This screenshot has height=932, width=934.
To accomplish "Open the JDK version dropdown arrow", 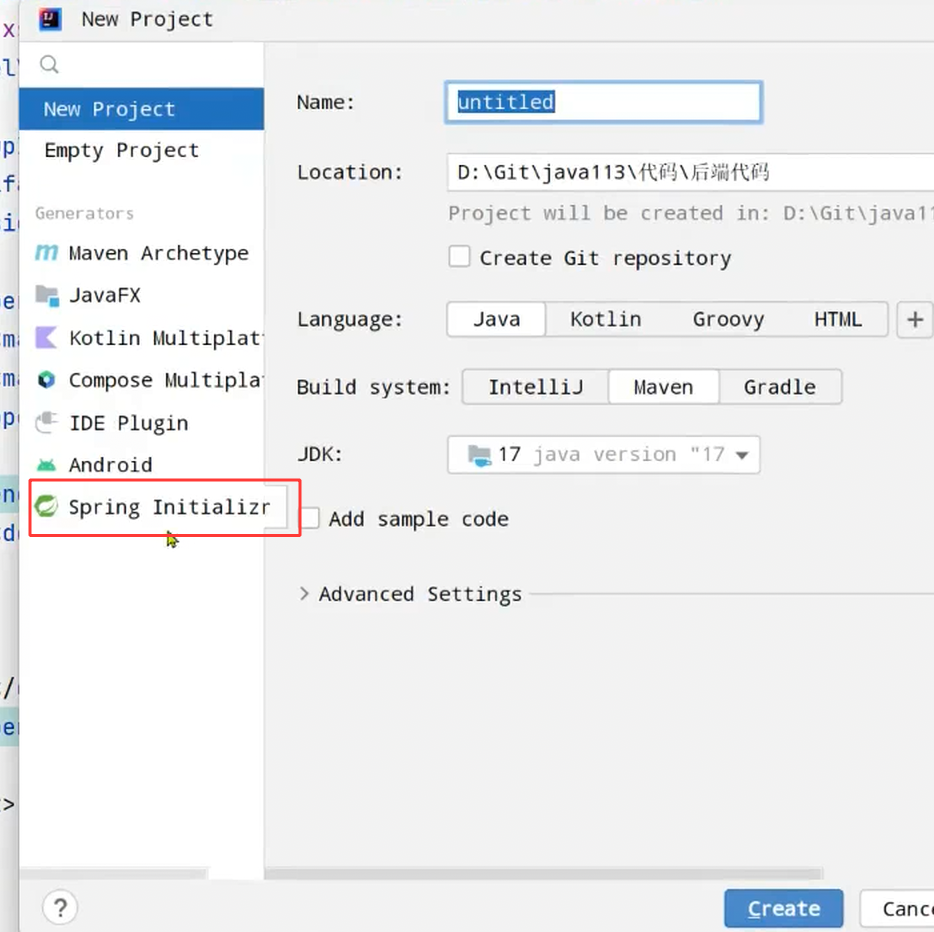I will tap(742, 456).
